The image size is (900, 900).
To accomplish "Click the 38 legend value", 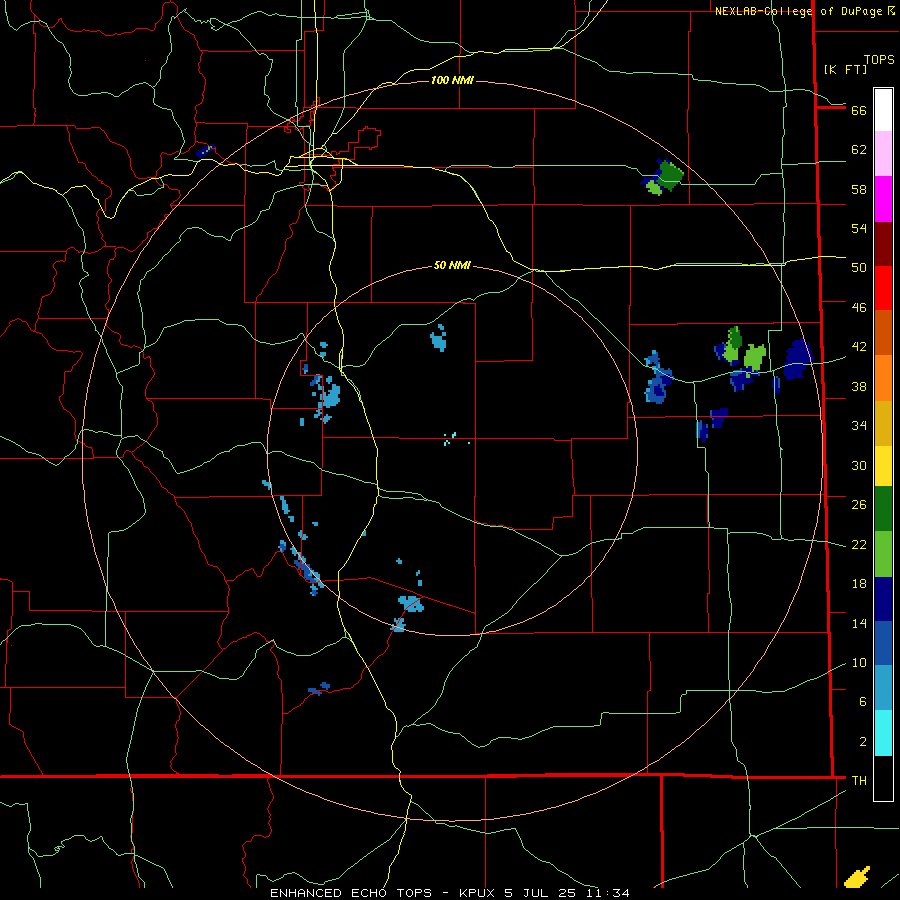I will [859, 386].
